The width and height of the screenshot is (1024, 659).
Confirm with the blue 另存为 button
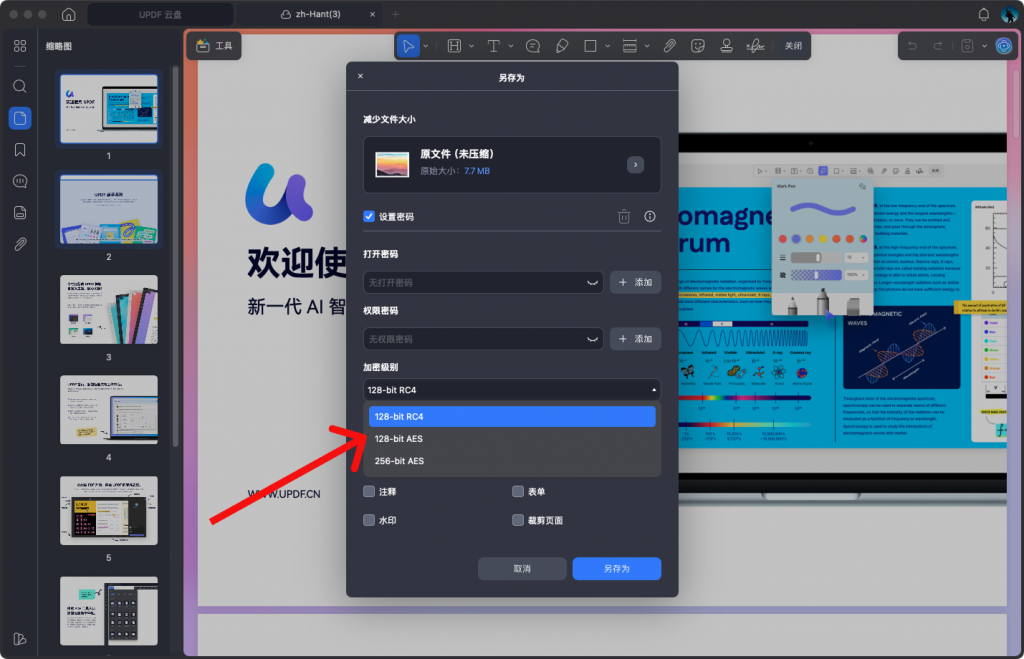pos(616,569)
